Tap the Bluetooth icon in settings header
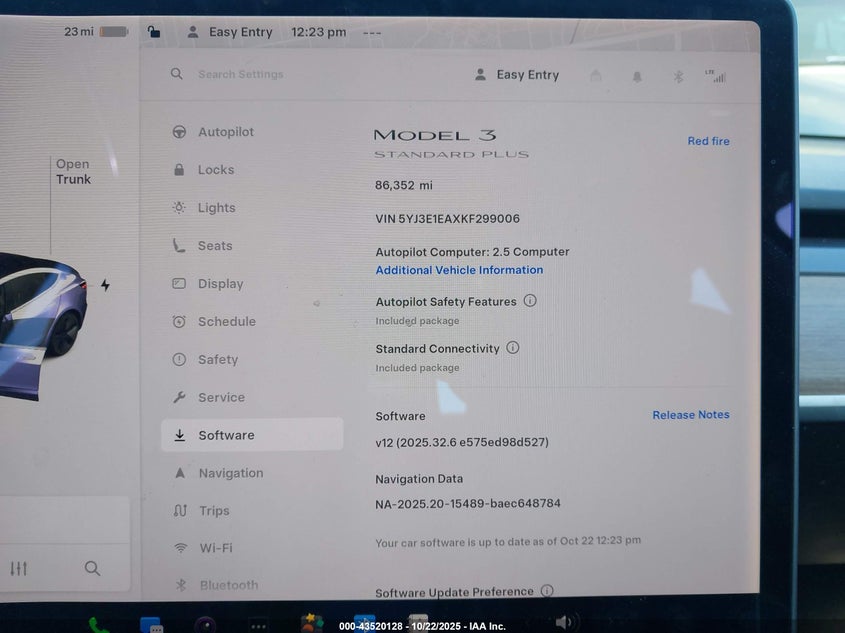 (677, 76)
